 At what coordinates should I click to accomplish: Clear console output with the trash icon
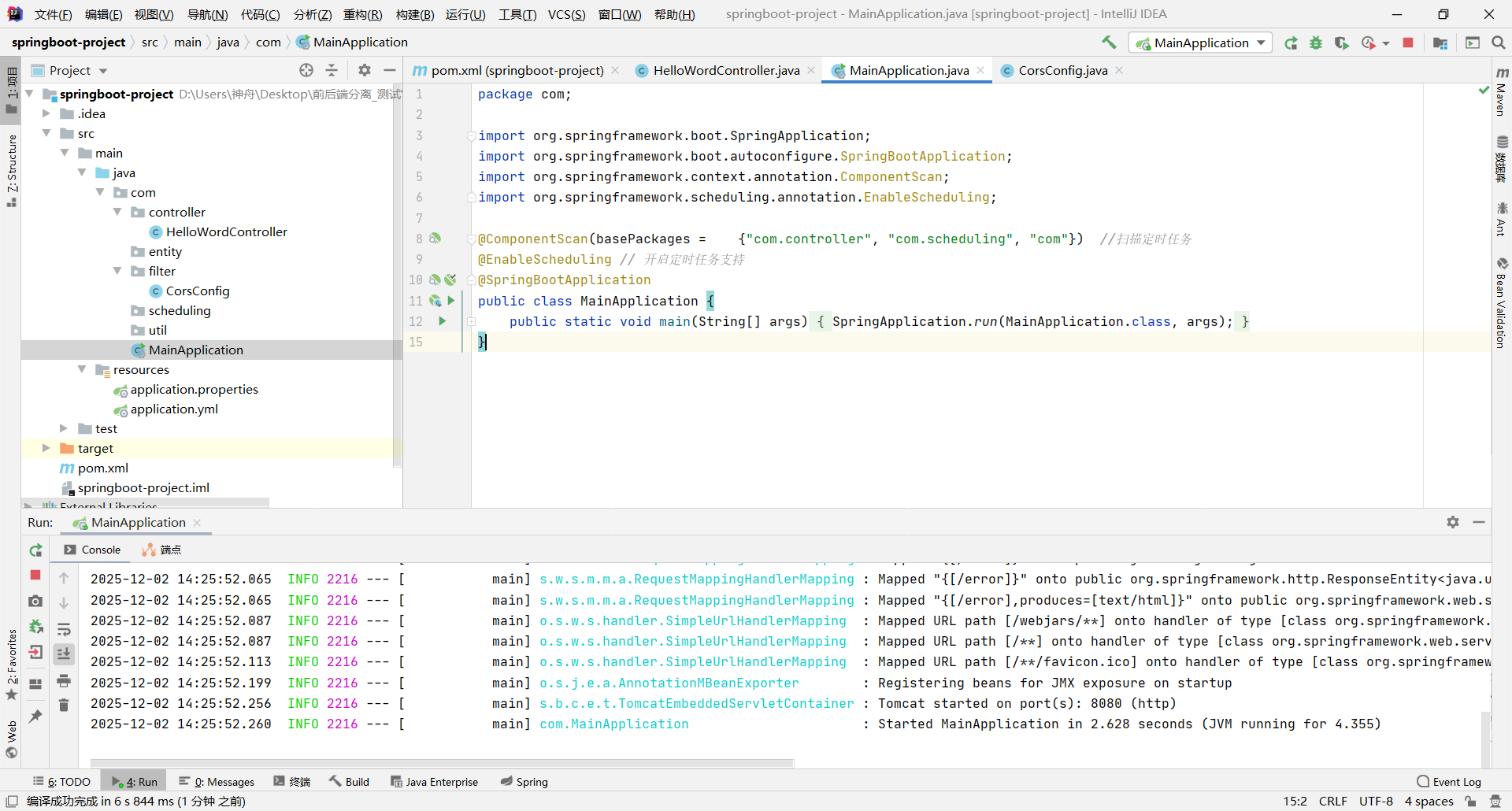click(x=64, y=705)
